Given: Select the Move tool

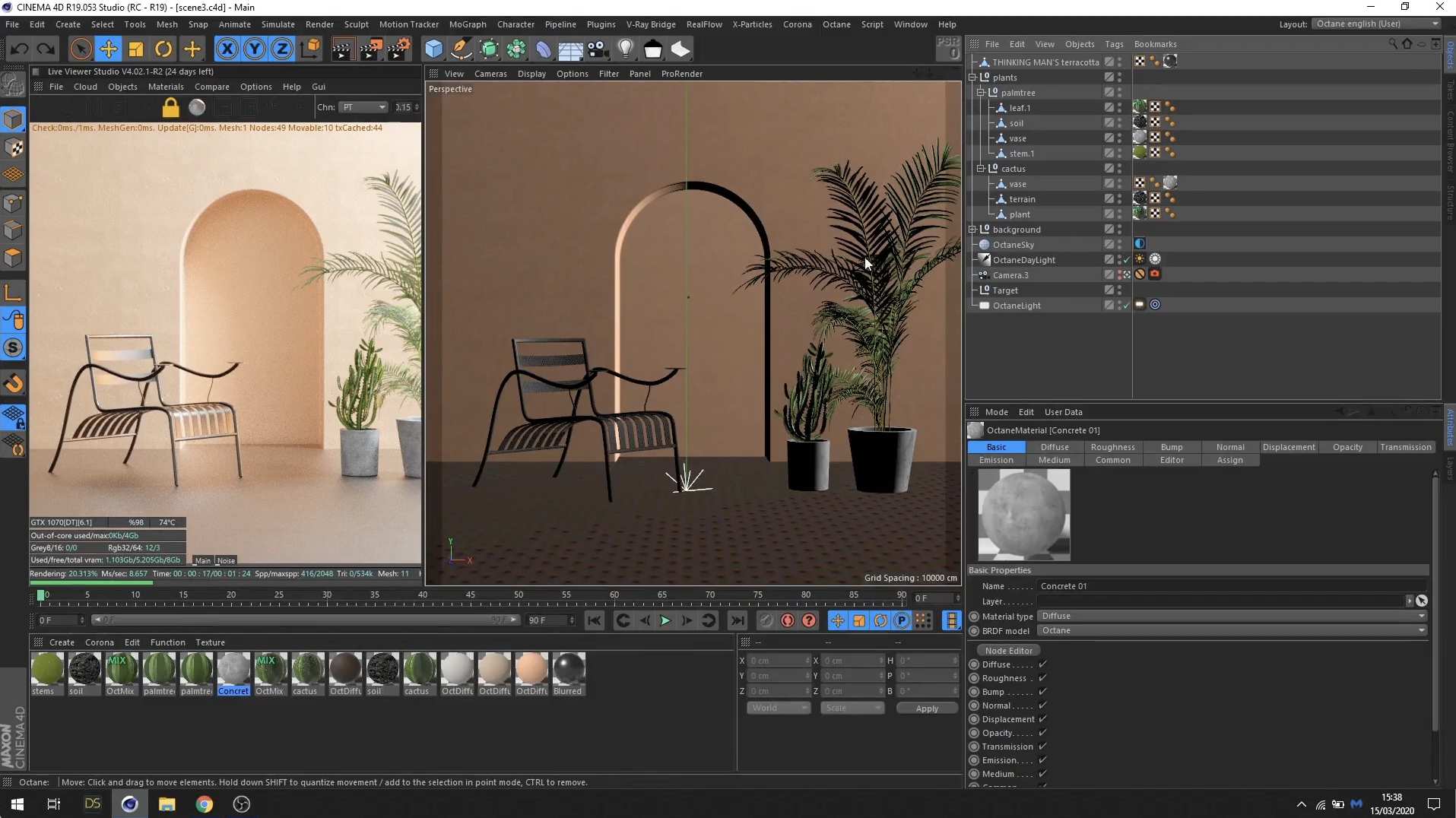Looking at the screenshot, I should tap(109, 49).
